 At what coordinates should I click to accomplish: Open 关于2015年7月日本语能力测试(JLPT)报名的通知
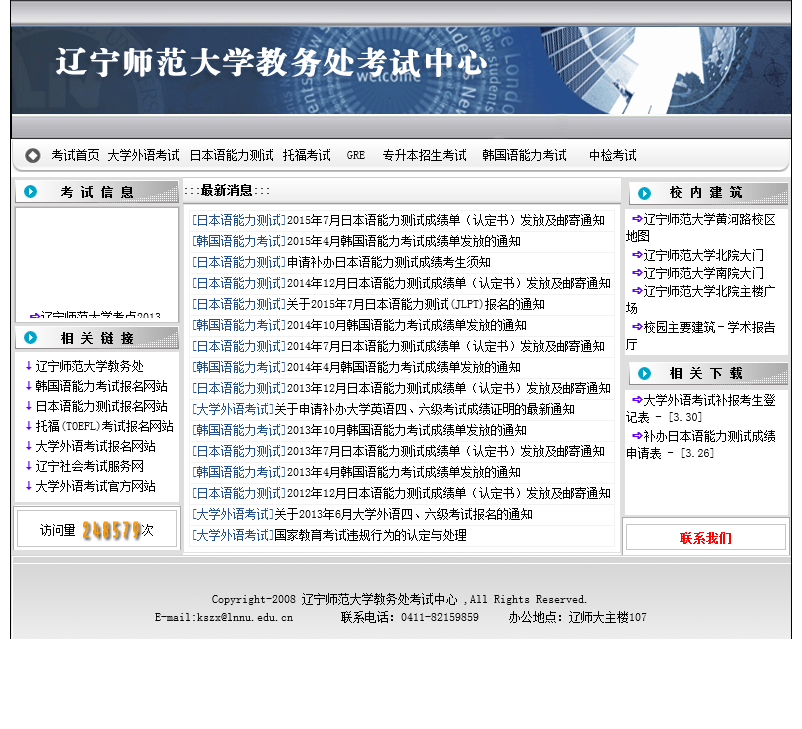point(415,304)
